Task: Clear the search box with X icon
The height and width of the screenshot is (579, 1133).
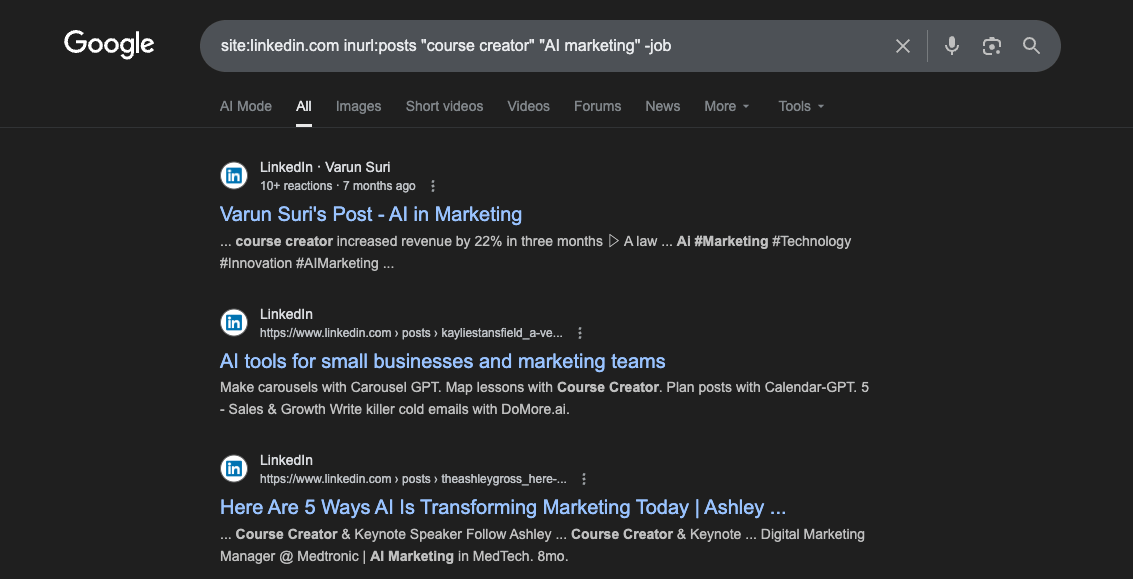Action: (x=902, y=46)
